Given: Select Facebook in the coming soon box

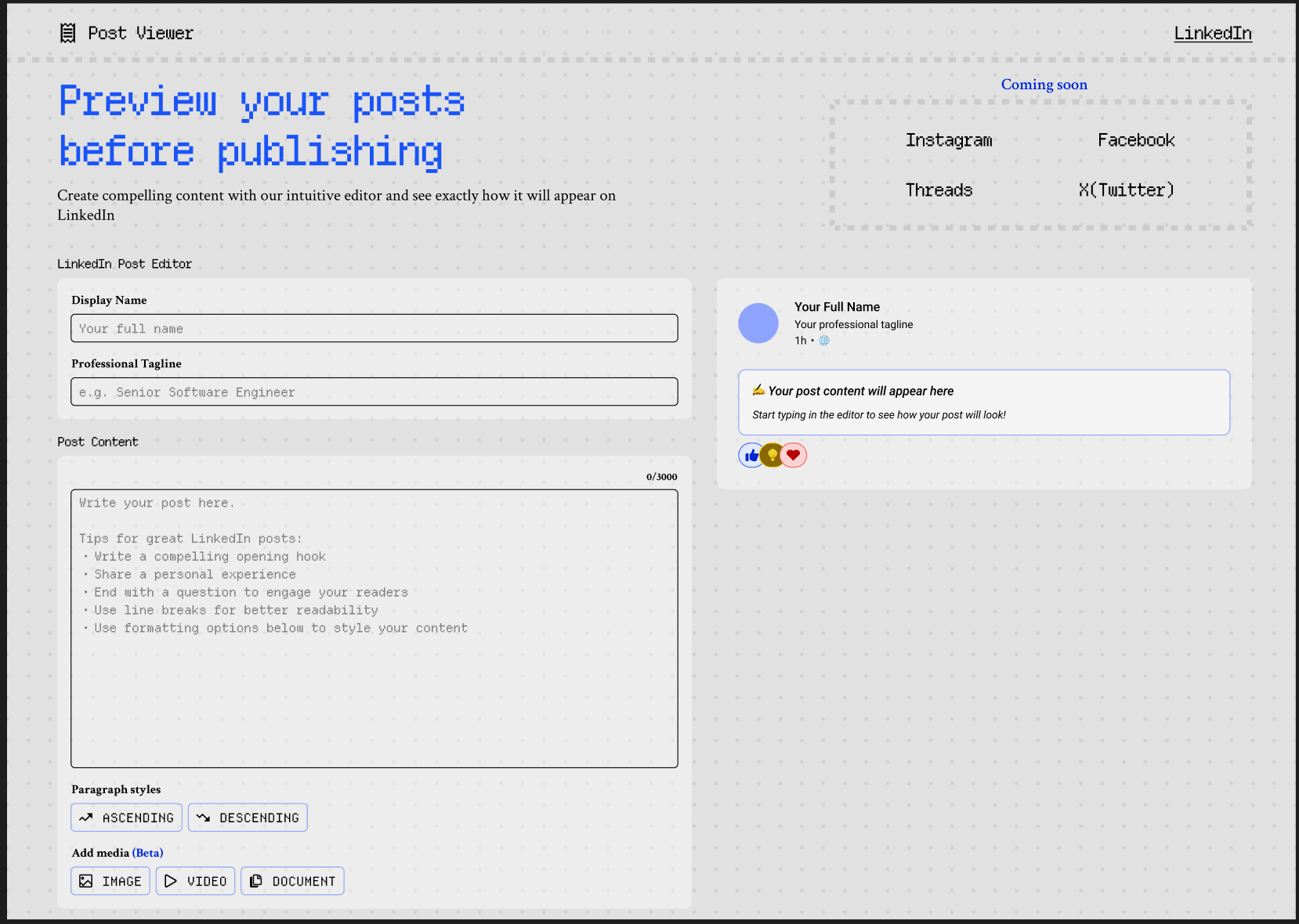Looking at the screenshot, I should pyautogui.click(x=1136, y=140).
